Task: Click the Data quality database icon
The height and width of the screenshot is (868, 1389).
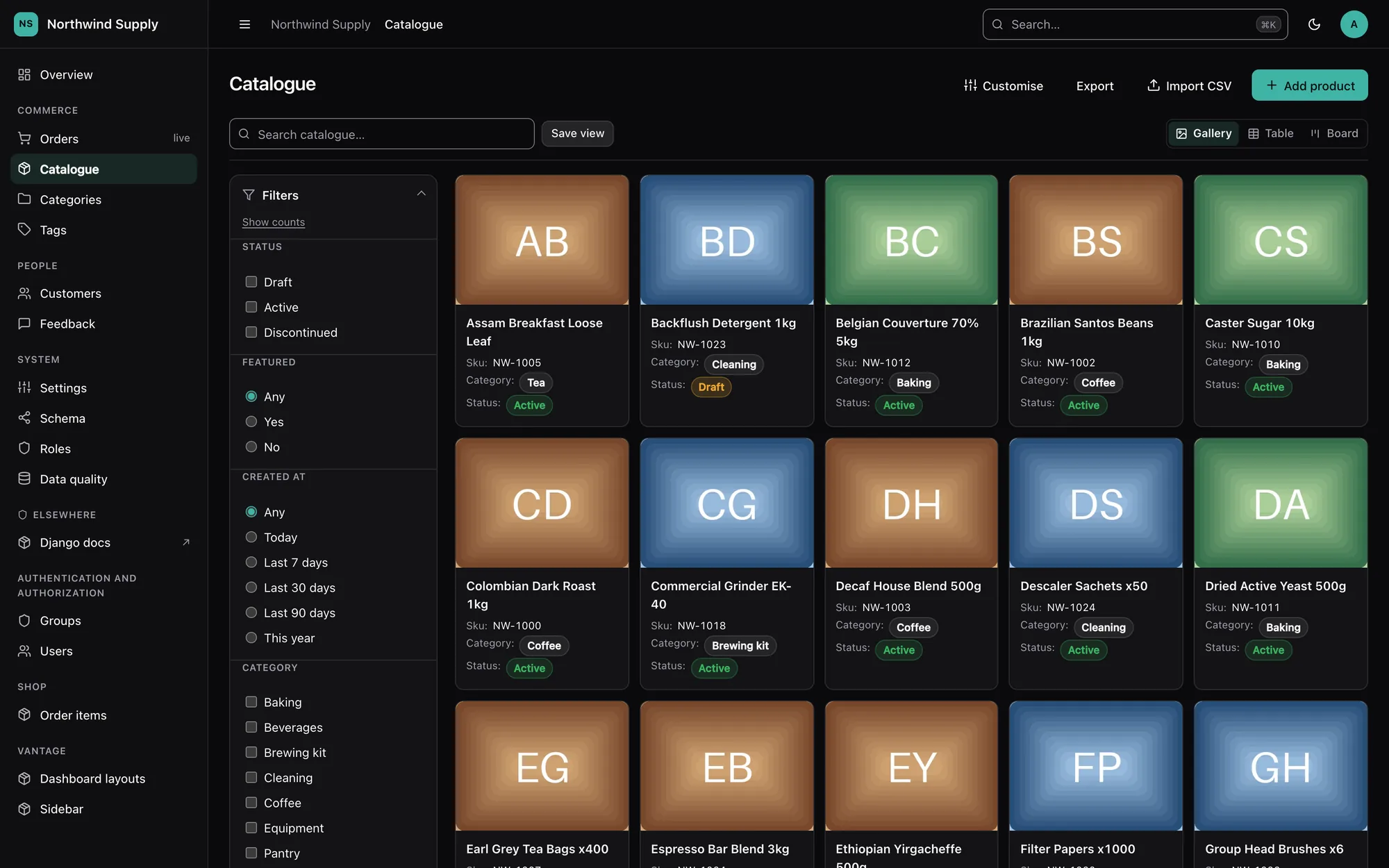Action: click(24, 478)
